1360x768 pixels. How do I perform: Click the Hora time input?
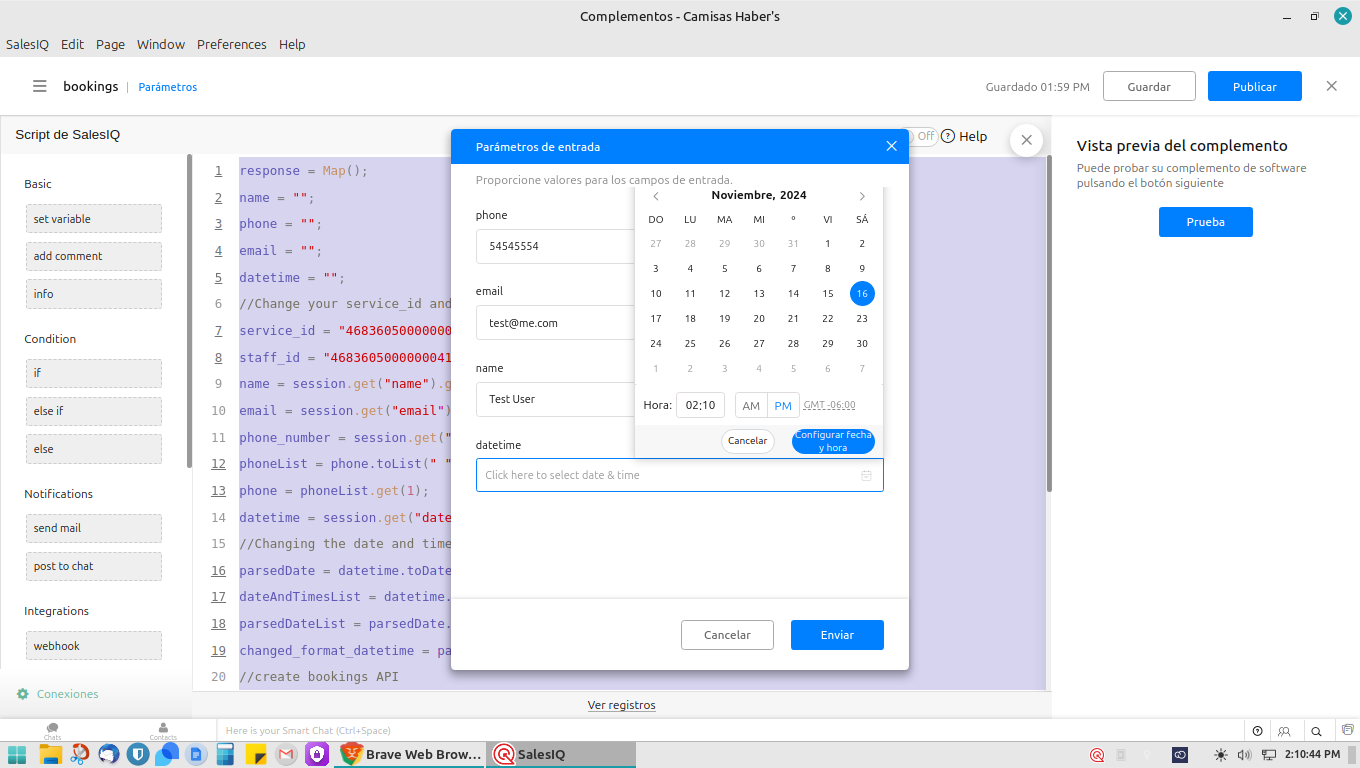coord(700,405)
